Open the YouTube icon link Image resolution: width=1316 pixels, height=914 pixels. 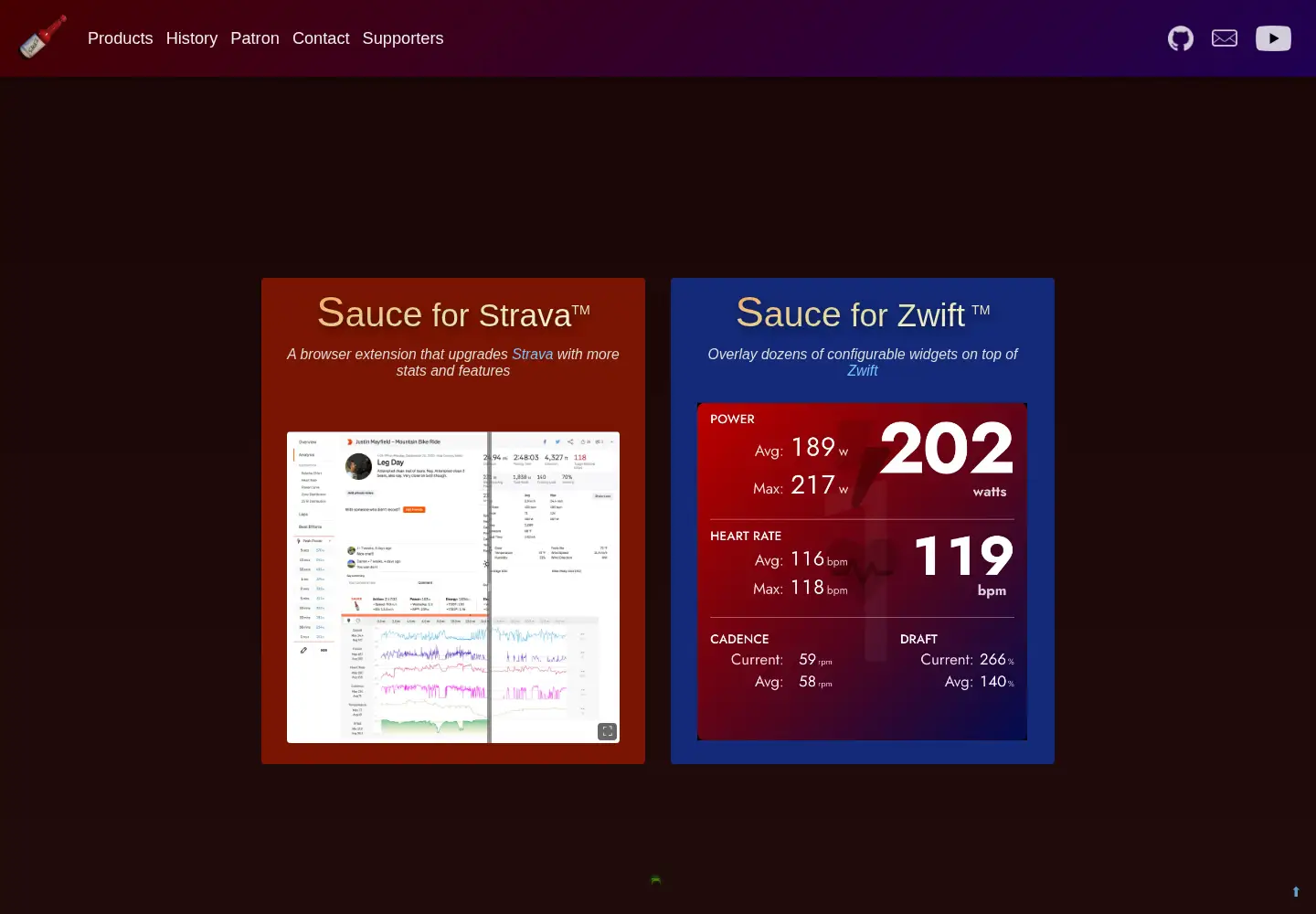(x=1273, y=38)
